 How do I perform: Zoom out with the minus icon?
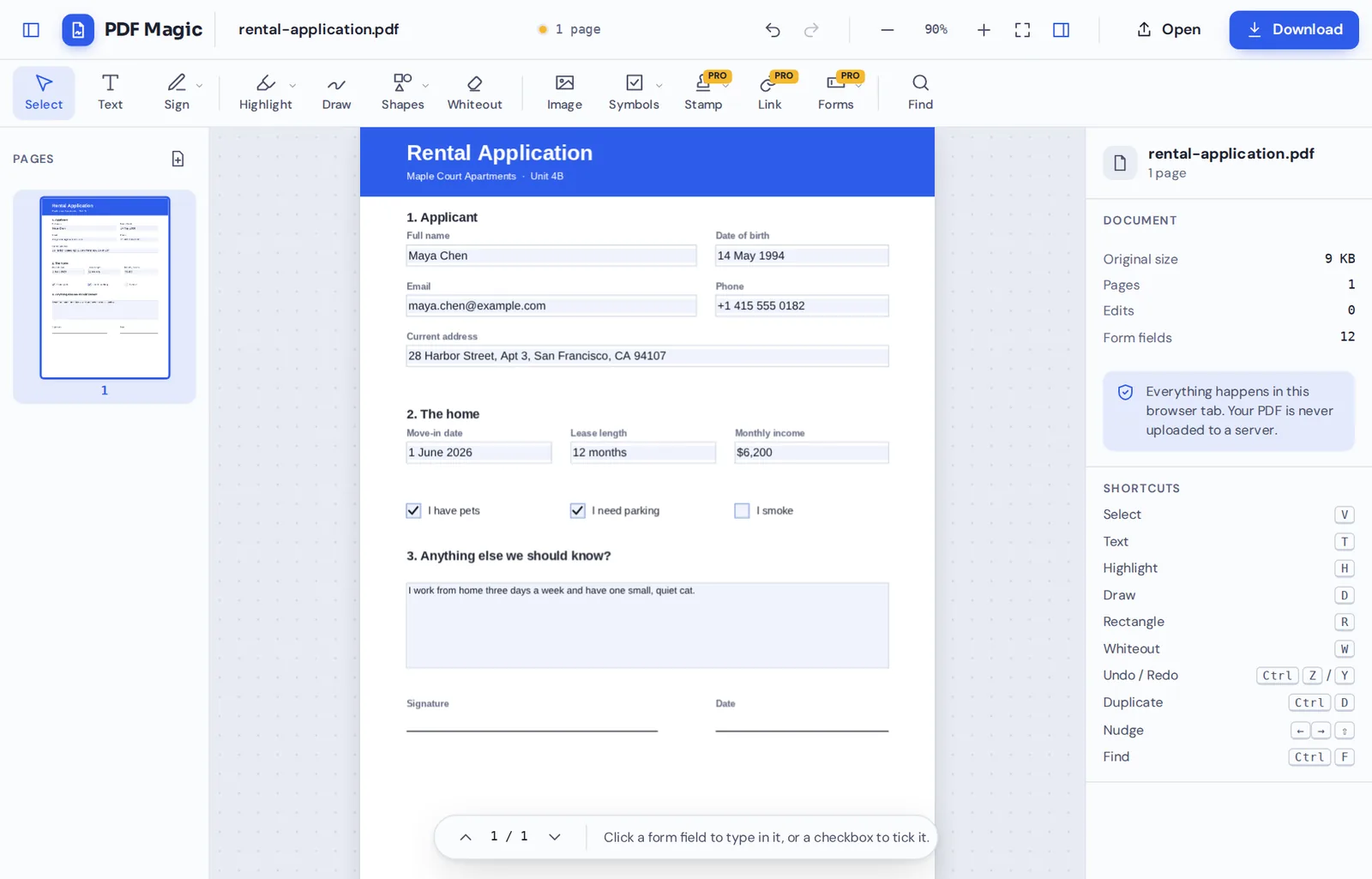pos(888,30)
